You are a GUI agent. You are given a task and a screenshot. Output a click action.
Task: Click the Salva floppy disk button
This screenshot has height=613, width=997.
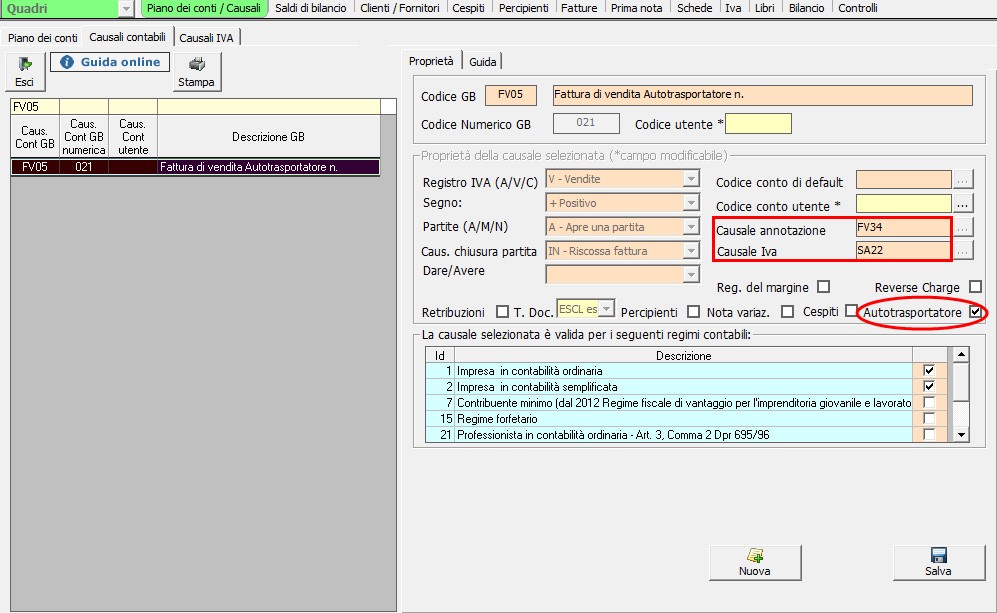click(938, 562)
